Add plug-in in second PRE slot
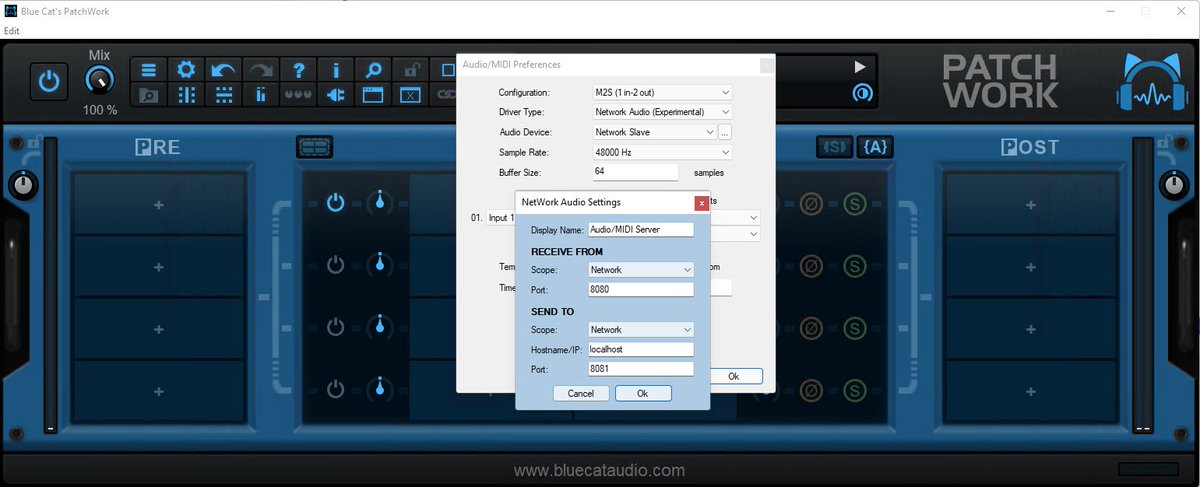Image resolution: width=1200 pixels, height=487 pixels. click(158, 267)
